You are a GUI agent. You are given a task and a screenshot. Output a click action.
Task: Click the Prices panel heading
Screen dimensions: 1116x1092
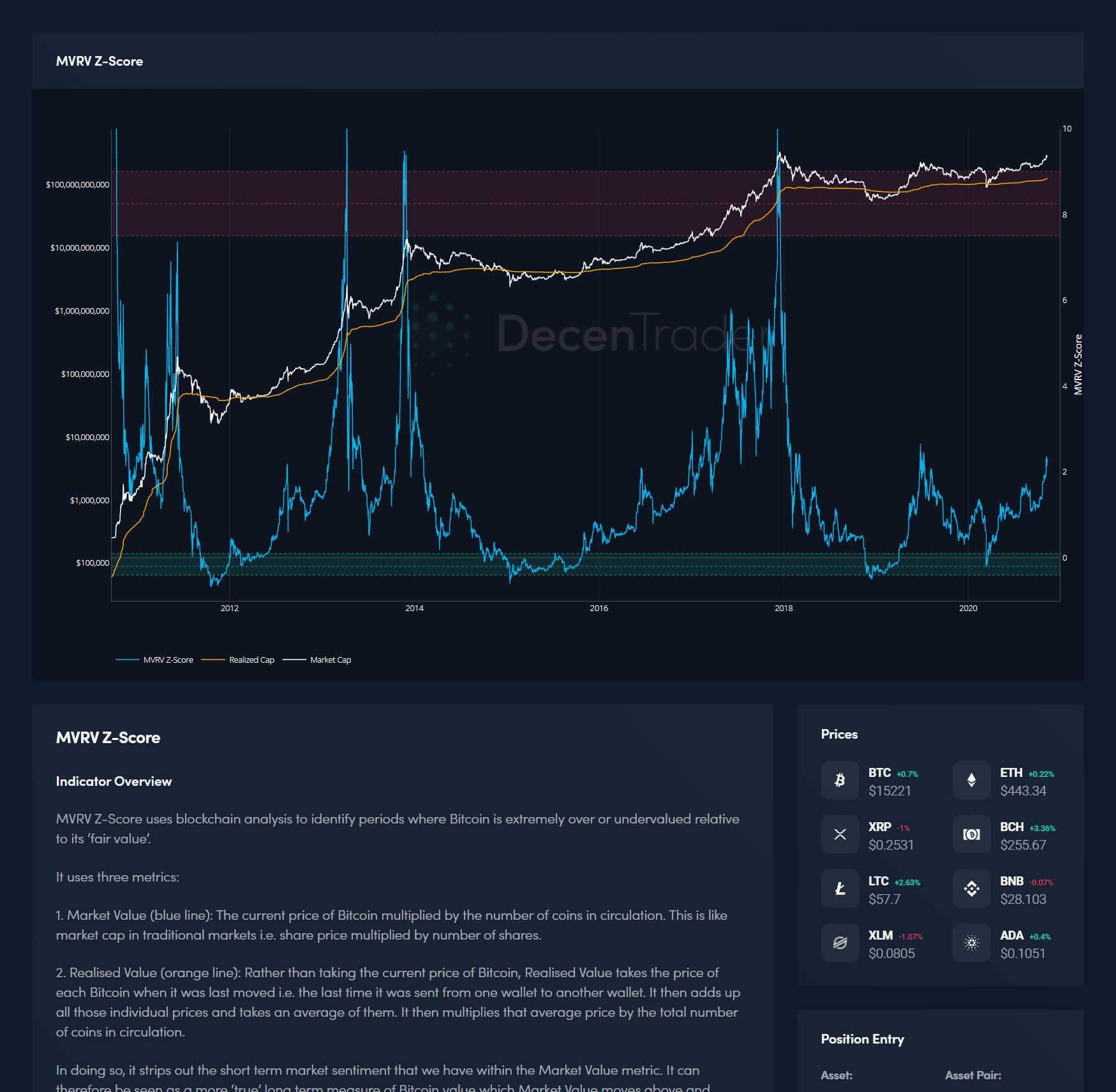[x=839, y=734]
